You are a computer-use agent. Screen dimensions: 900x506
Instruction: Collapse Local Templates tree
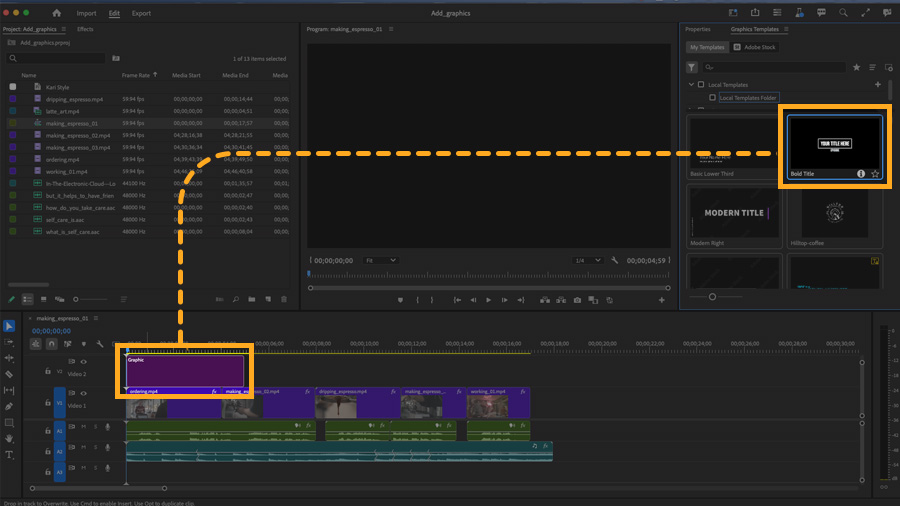(692, 85)
